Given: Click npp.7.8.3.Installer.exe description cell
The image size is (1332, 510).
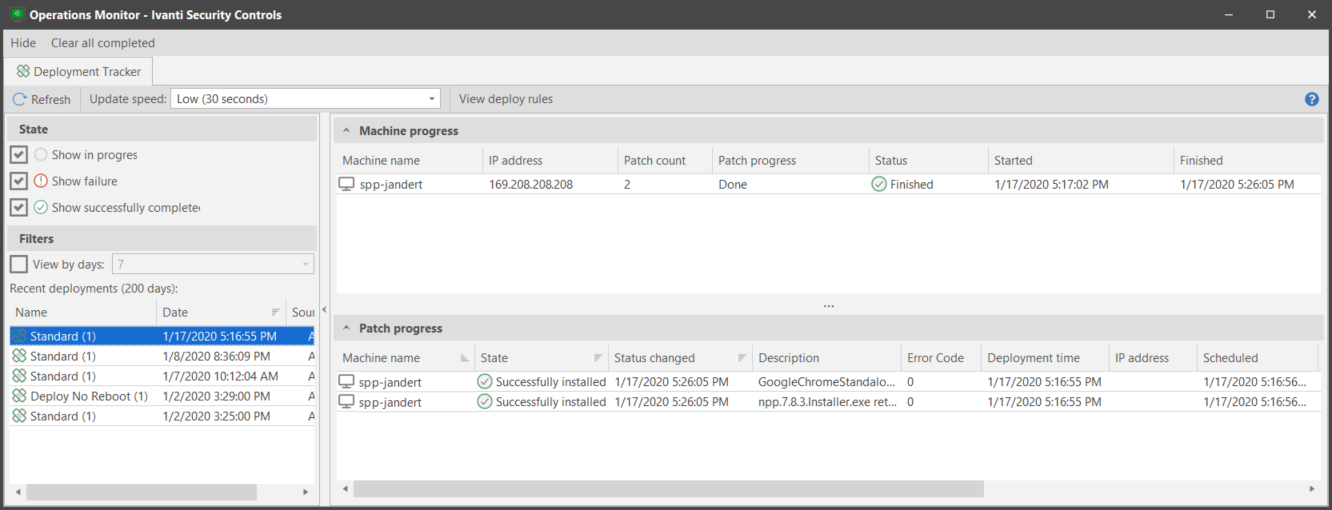Looking at the screenshot, I should [827, 402].
